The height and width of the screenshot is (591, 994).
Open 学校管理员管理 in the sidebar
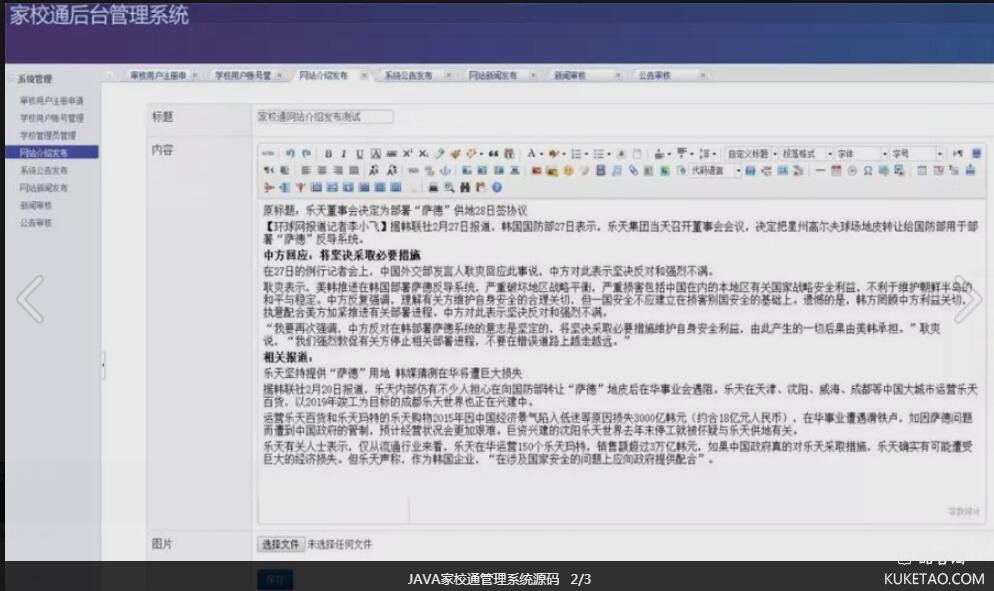coord(48,136)
